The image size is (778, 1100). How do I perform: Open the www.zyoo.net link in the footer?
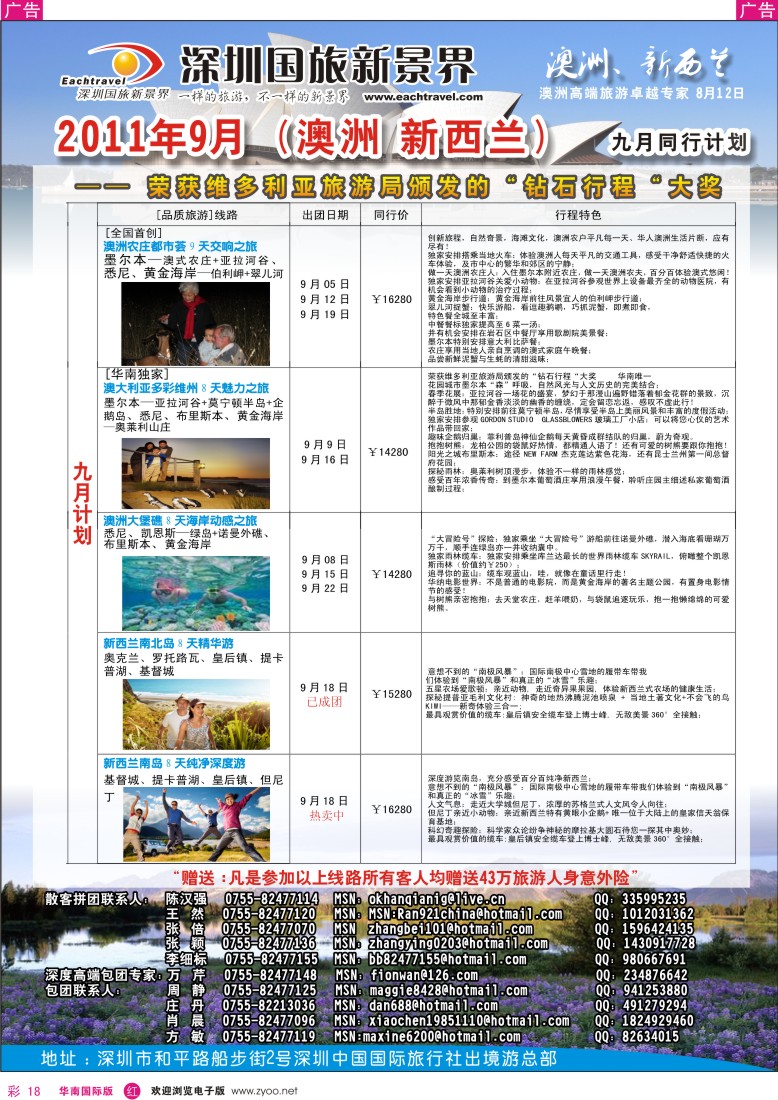tap(264, 1091)
